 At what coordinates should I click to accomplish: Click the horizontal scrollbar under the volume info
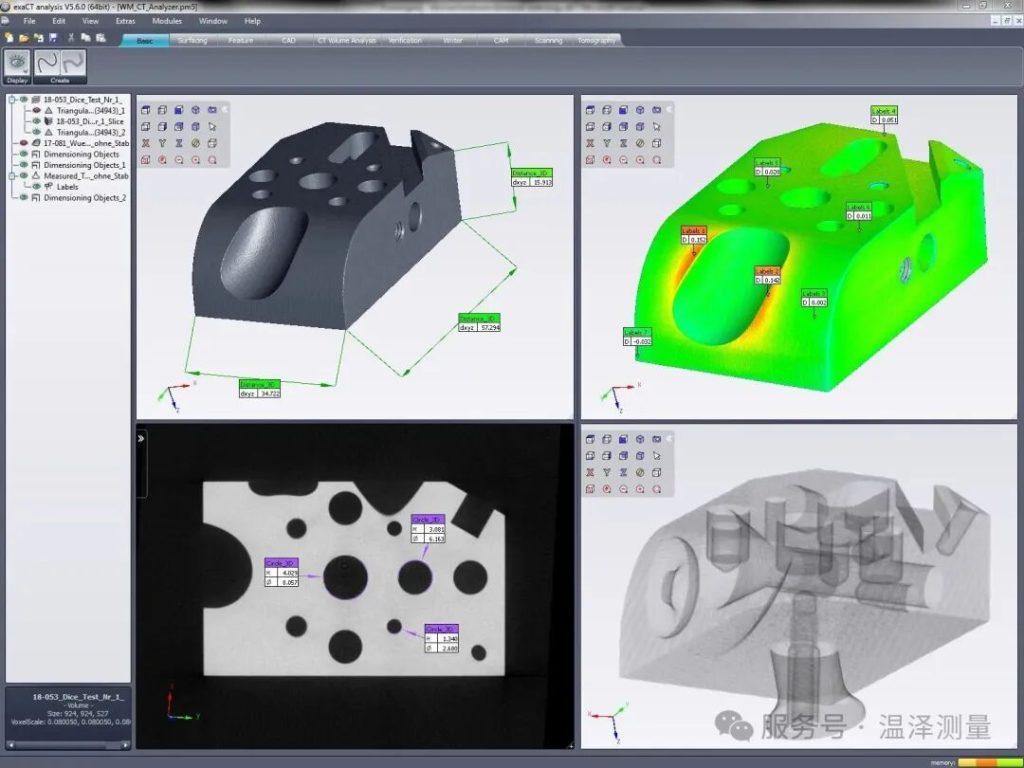pos(67,744)
